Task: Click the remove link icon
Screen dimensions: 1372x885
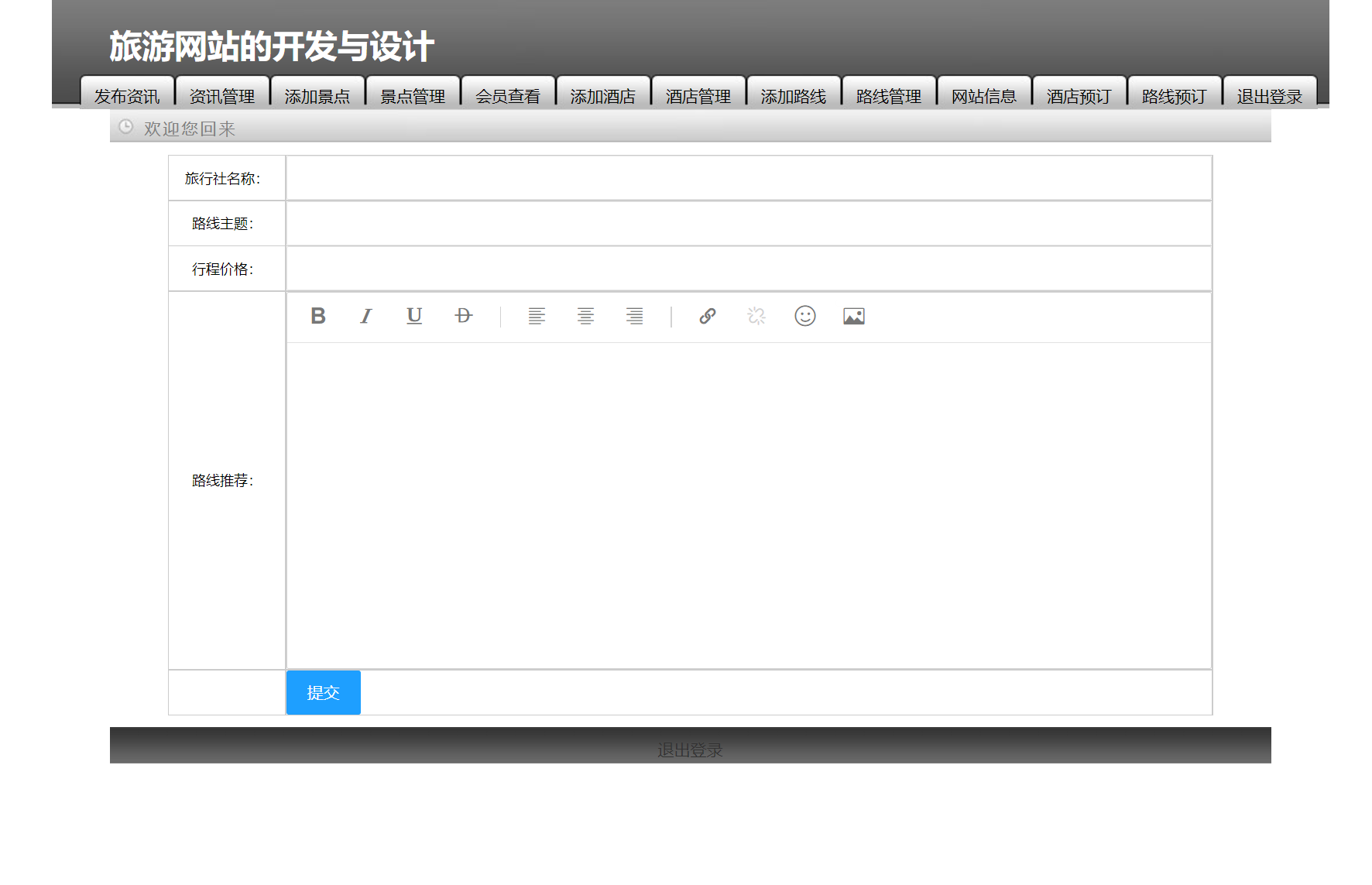Action: [x=756, y=316]
